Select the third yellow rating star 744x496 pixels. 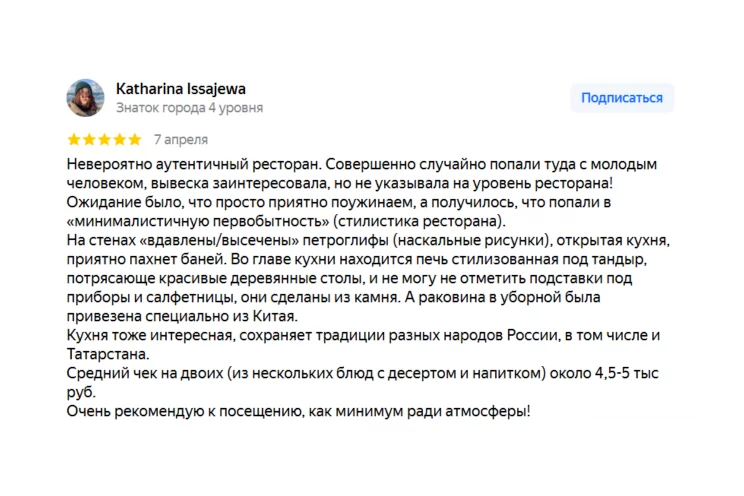pyautogui.click(x=104, y=140)
